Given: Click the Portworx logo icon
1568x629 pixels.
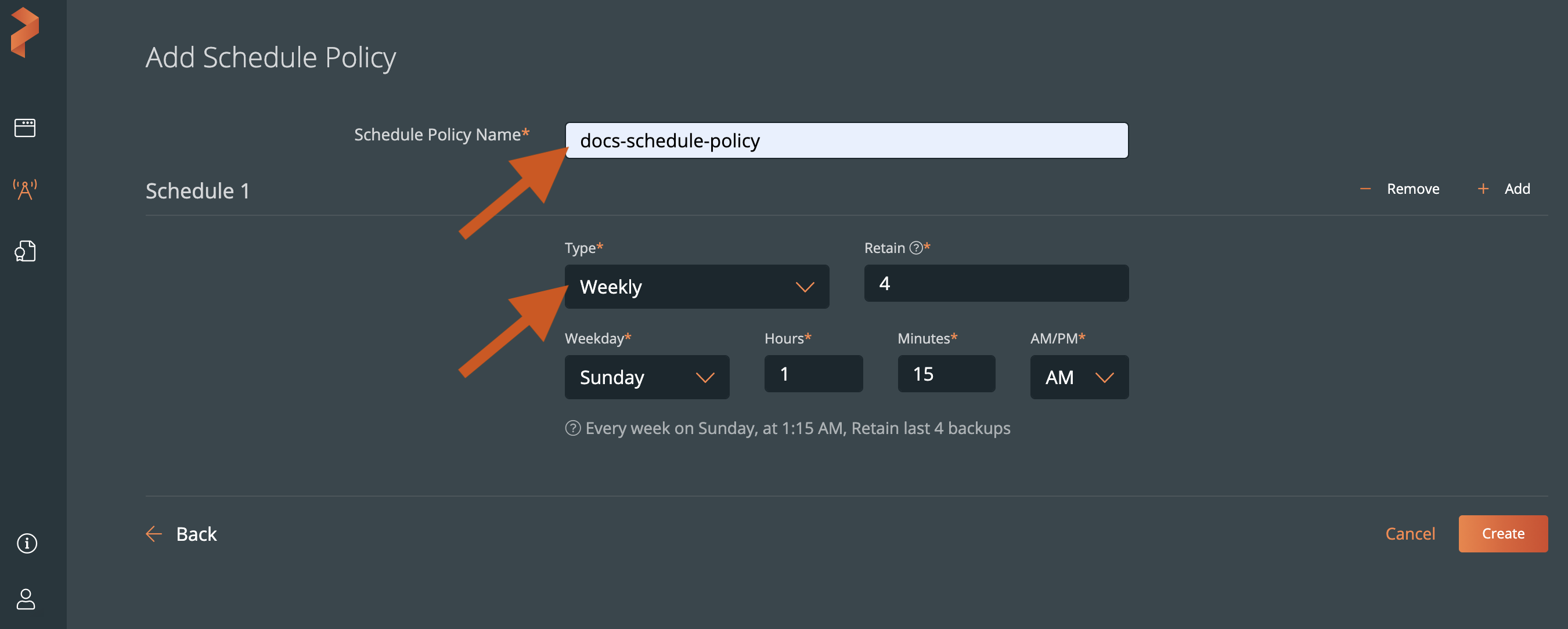Looking at the screenshot, I should point(25,32).
